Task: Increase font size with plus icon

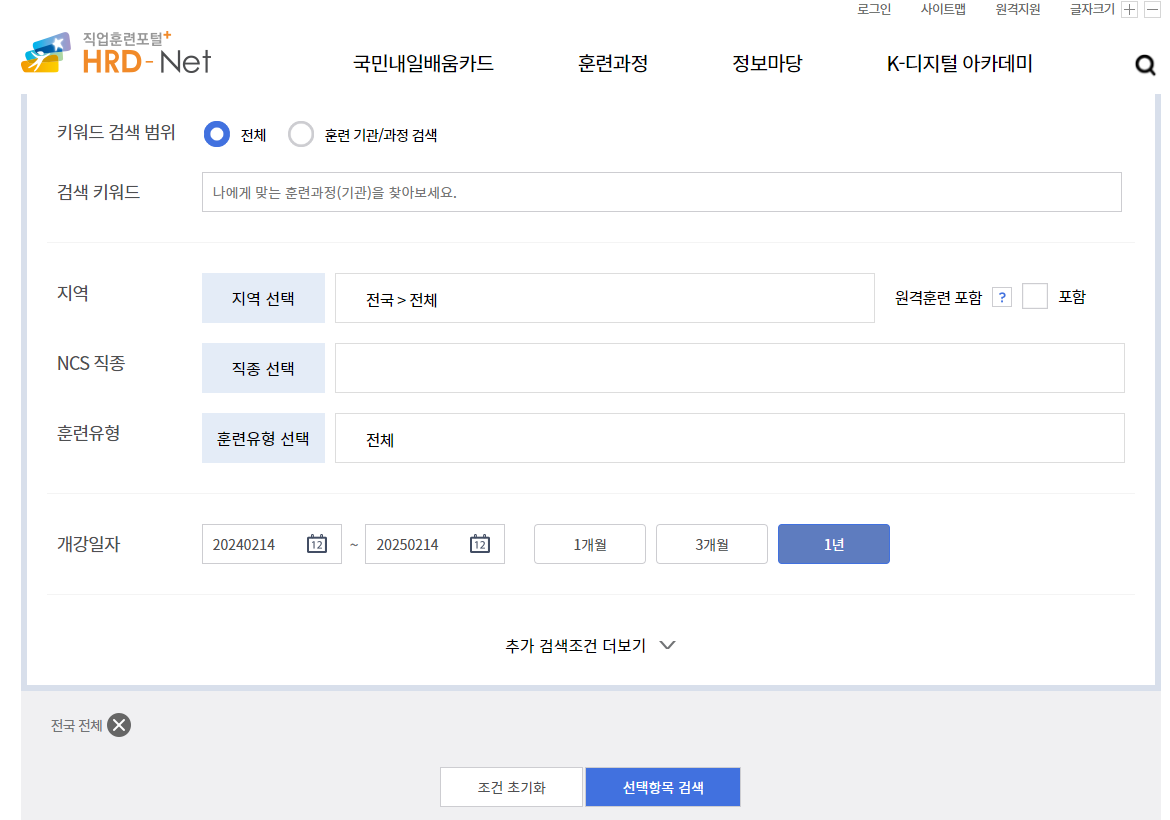Action: click(1129, 10)
